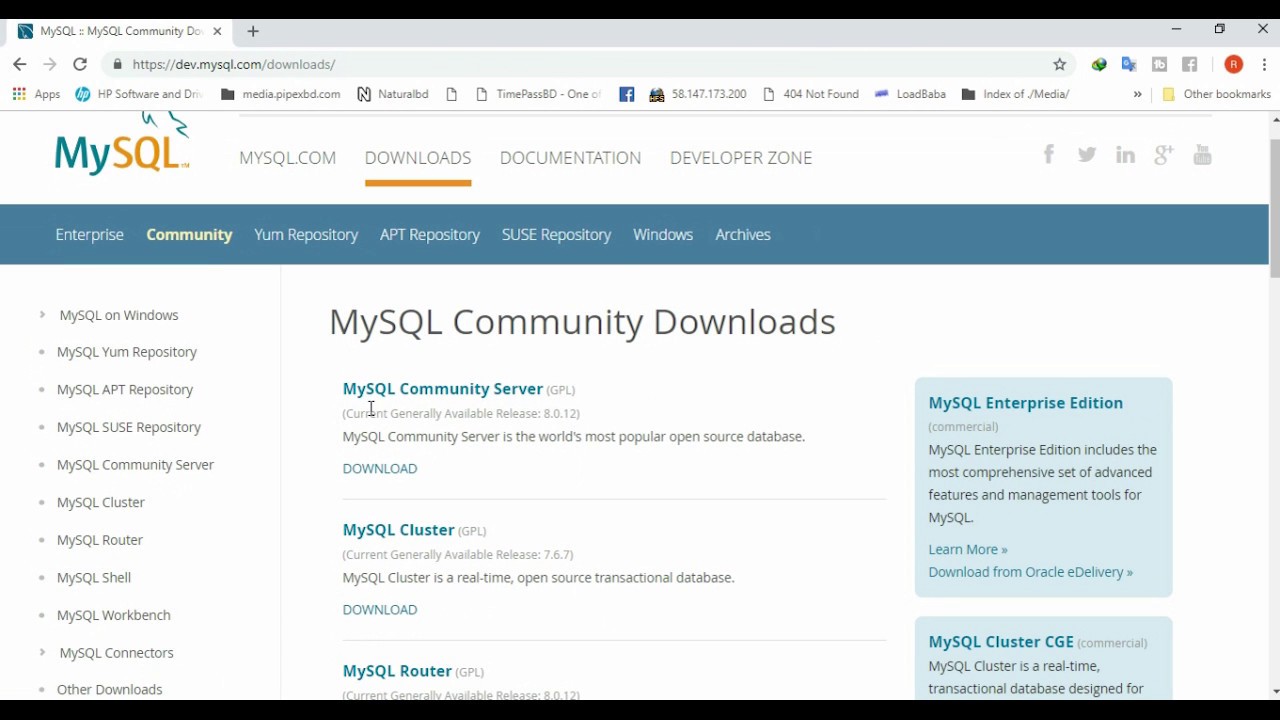The width and height of the screenshot is (1280, 720).
Task: Open the Google Translate extension icon
Action: pos(1129,64)
